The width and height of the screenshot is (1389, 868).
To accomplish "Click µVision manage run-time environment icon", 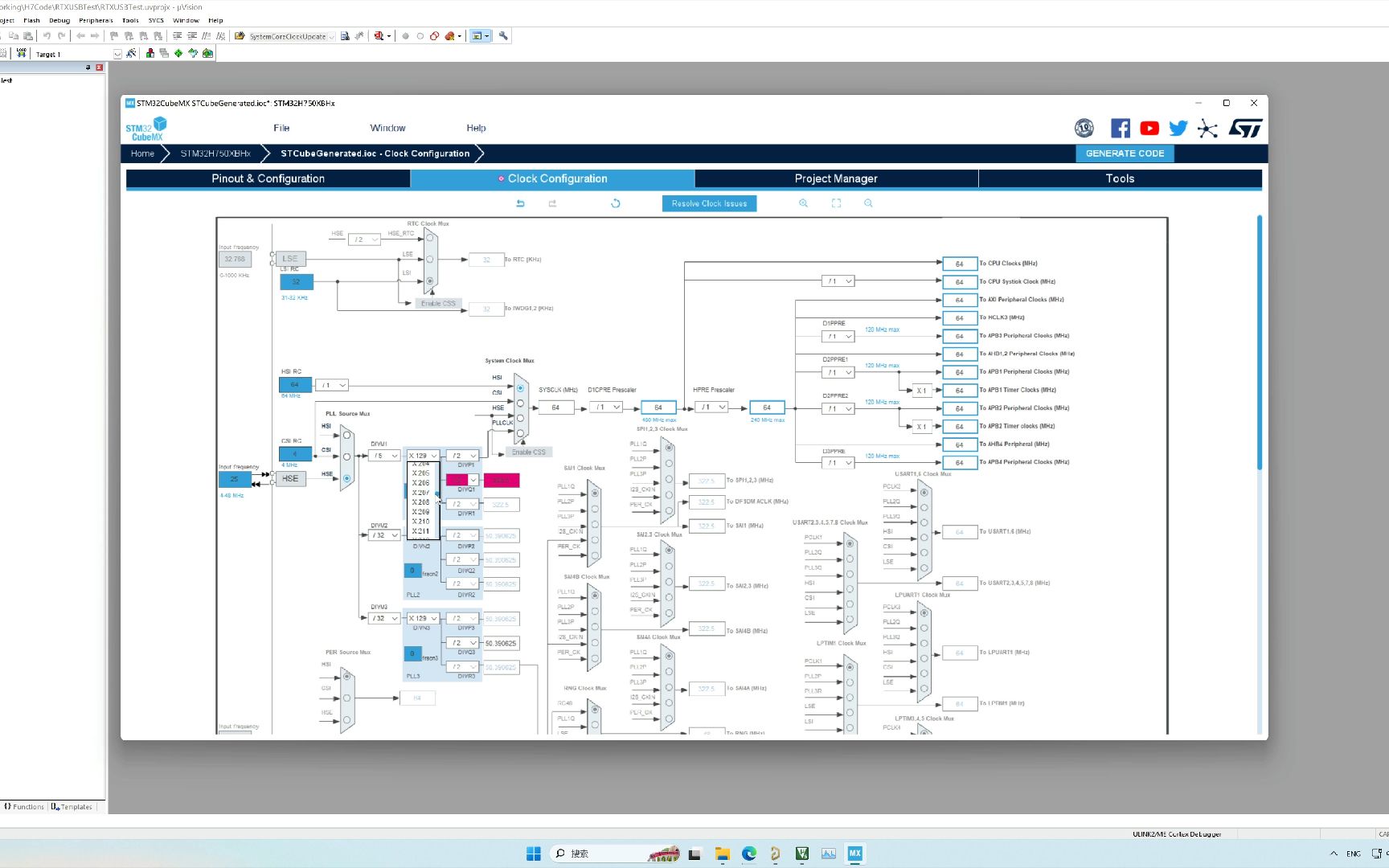I will point(178,54).
